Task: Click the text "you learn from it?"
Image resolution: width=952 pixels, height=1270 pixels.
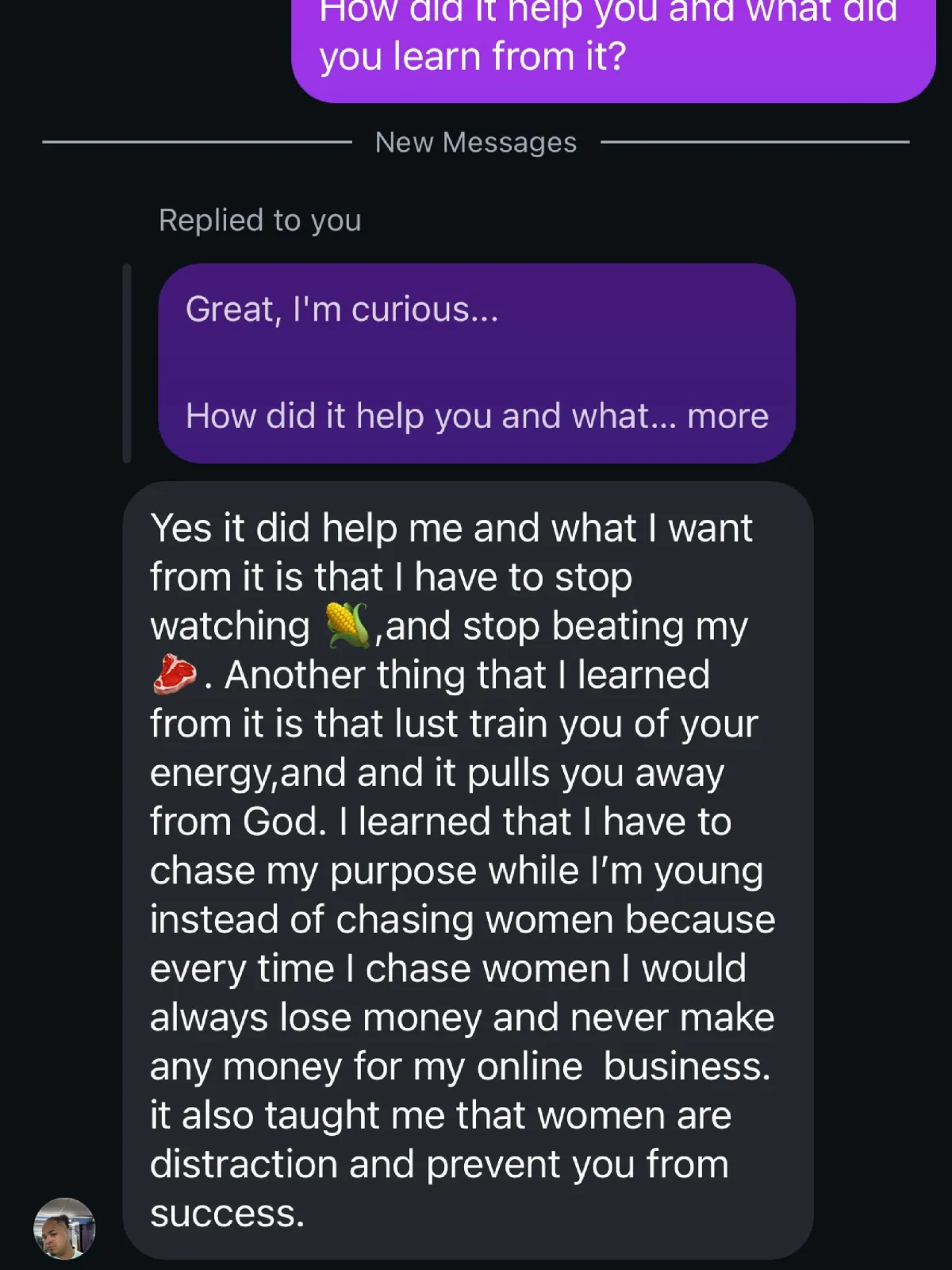Action: pos(473,56)
